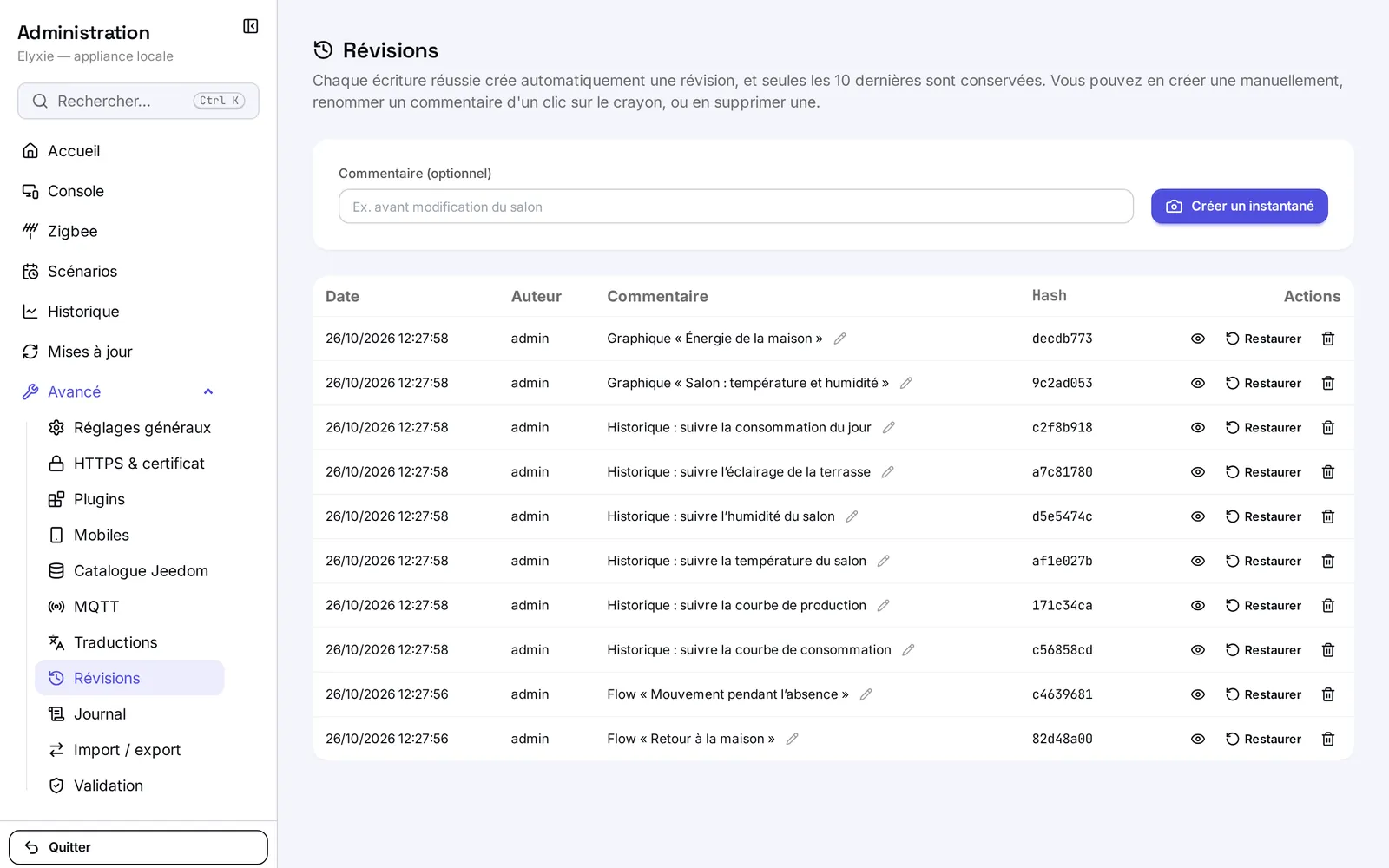Edit comment of consommation du jour revision
1389x868 pixels.
[888, 427]
